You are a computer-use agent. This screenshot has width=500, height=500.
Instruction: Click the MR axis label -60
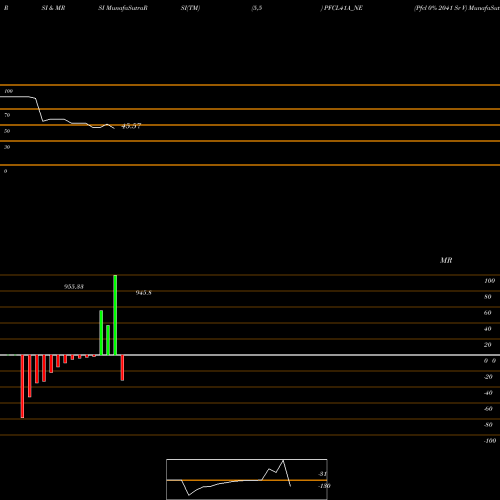point(488,409)
